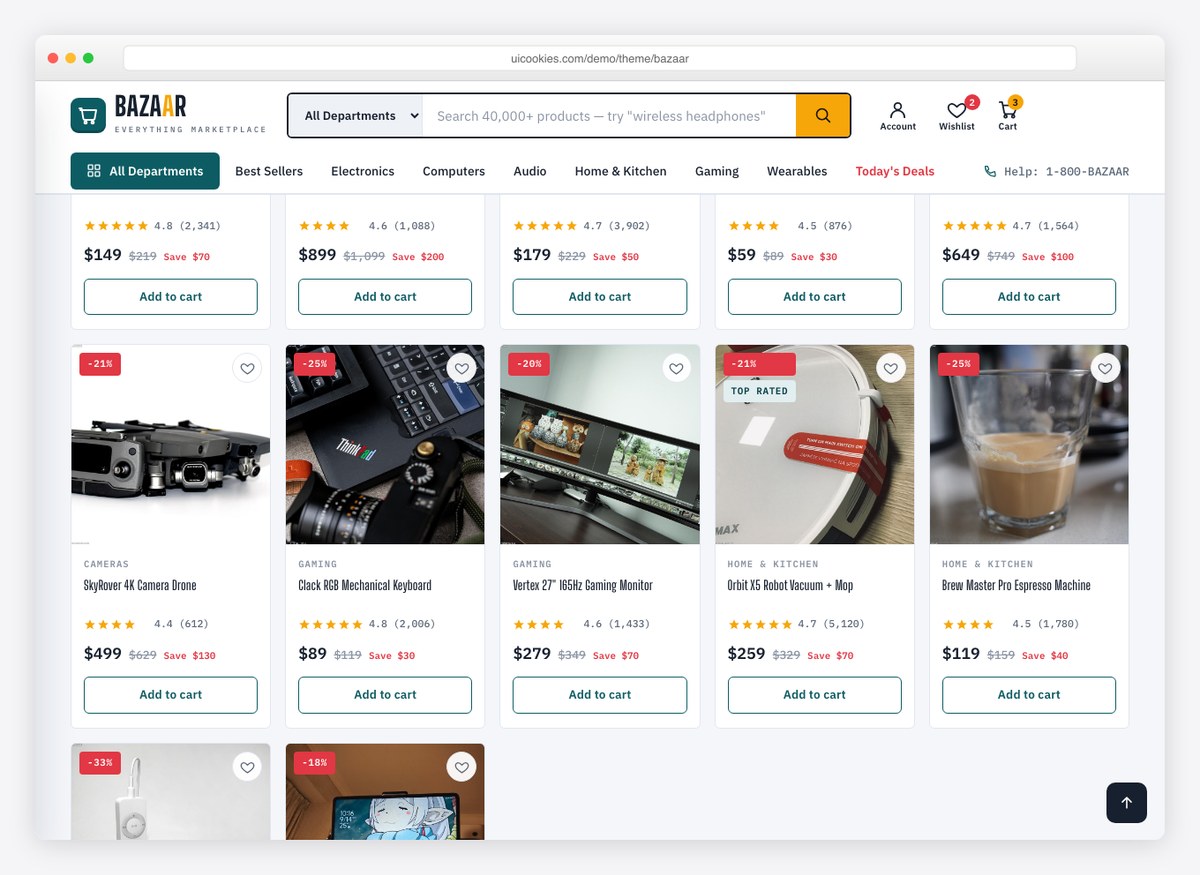The width and height of the screenshot is (1200, 875).
Task: Open the Wishlist heart icon in header
Action: click(956, 110)
